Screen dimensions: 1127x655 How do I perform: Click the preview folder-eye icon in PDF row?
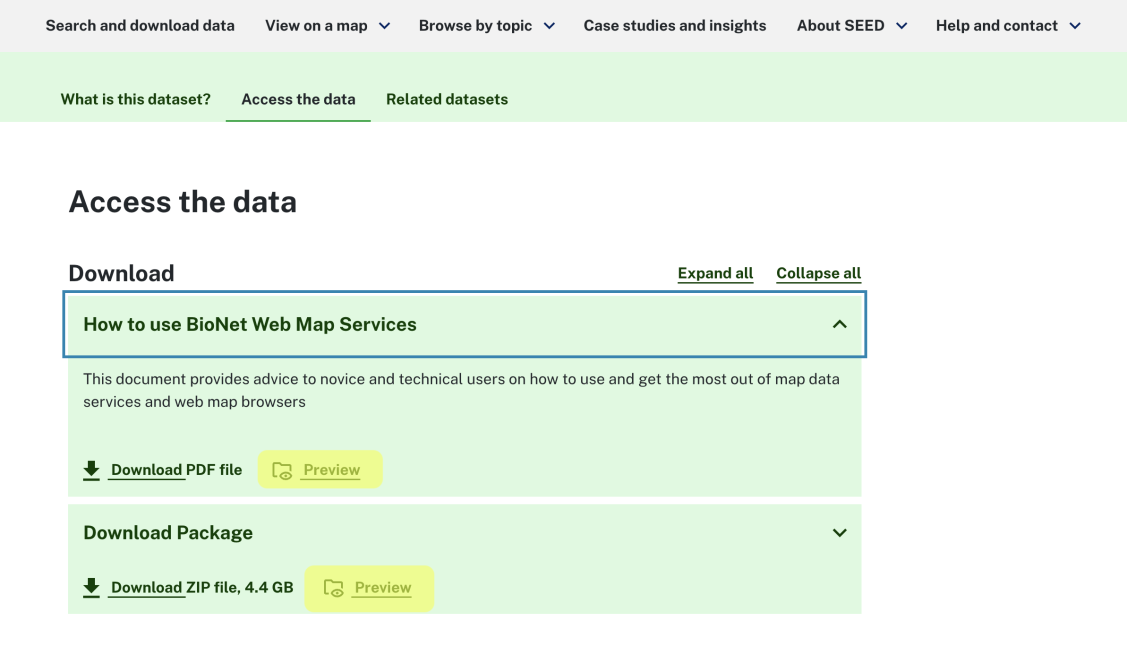(282, 471)
